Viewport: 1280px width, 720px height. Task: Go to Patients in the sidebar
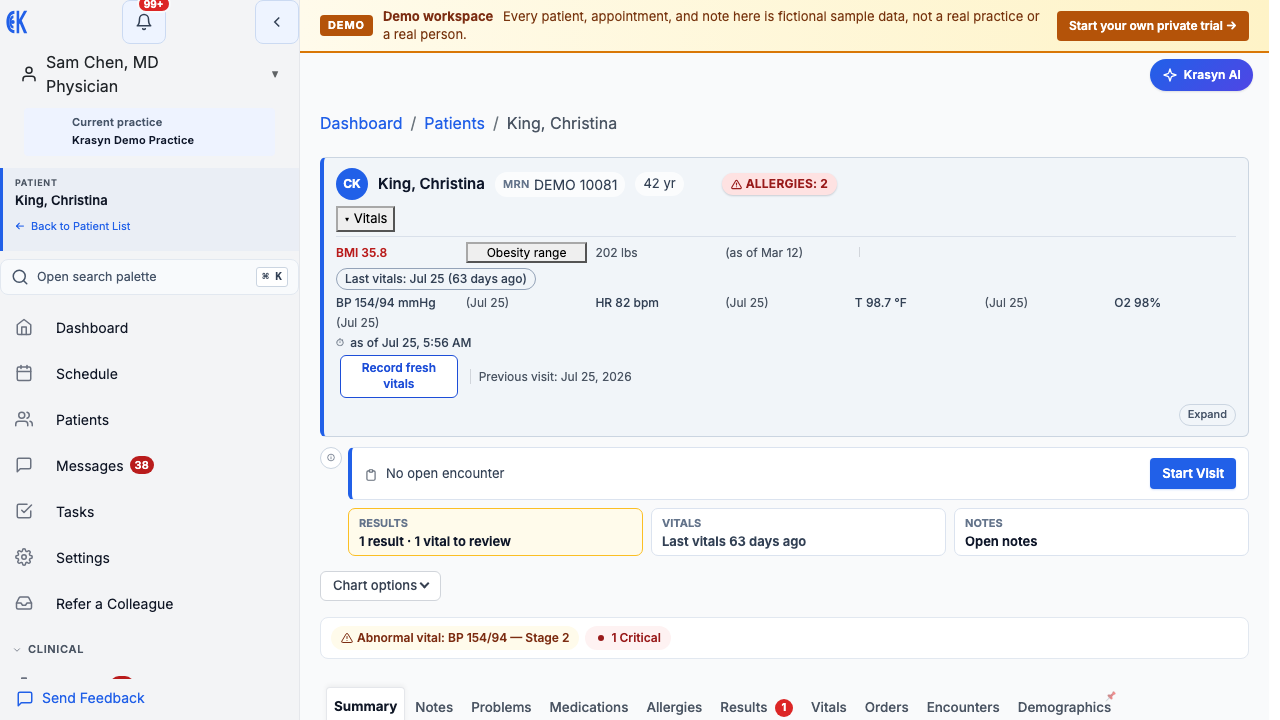coord(150,420)
